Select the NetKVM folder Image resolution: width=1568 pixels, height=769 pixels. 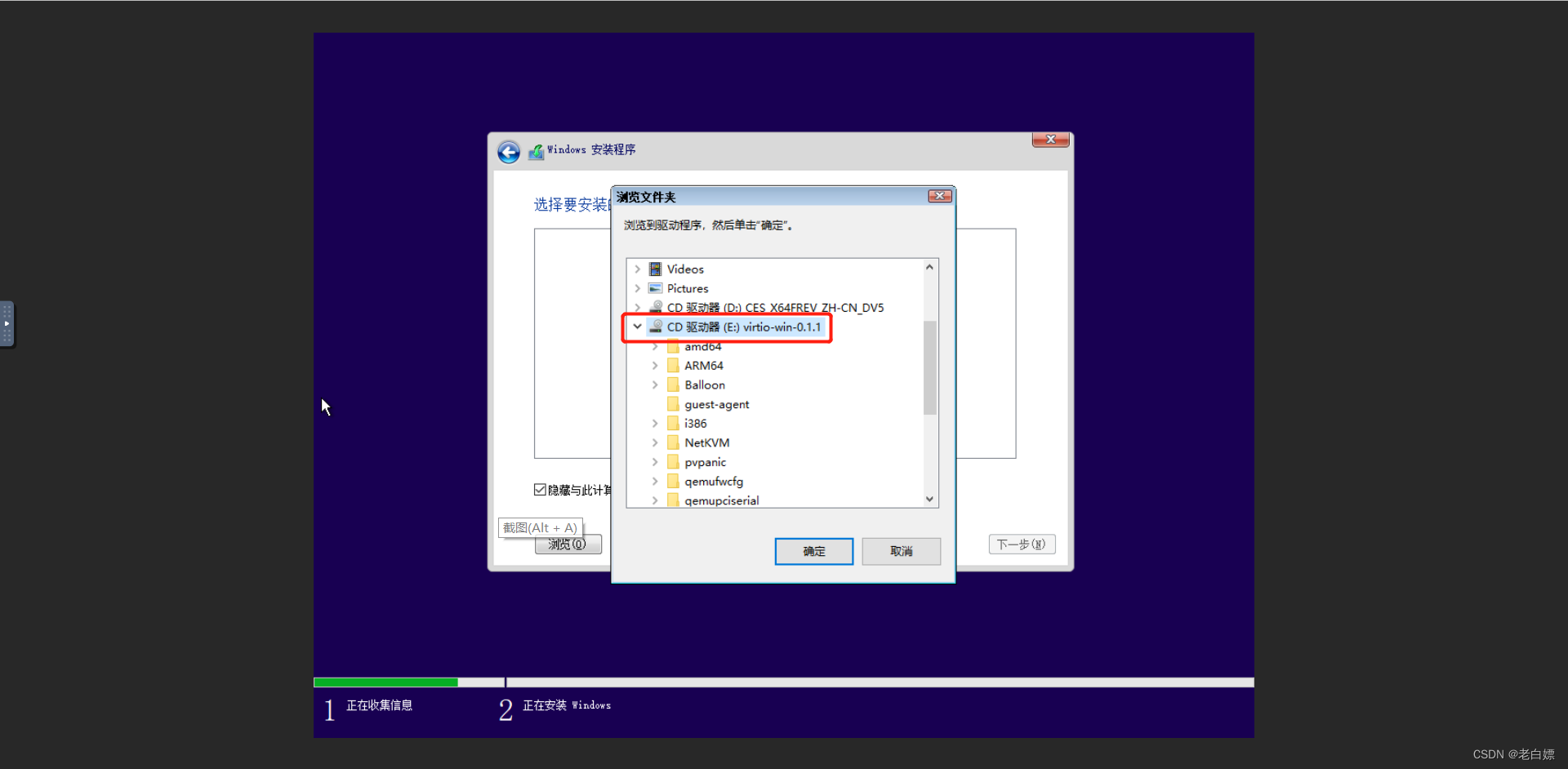707,442
